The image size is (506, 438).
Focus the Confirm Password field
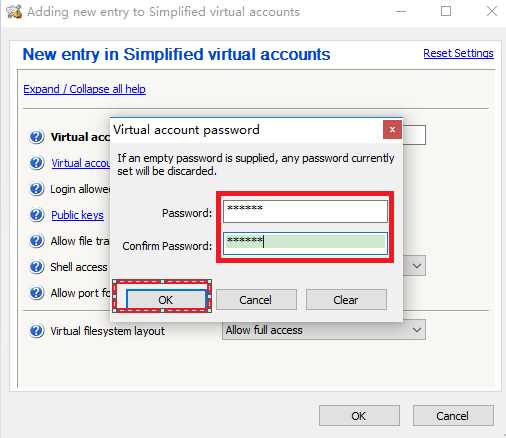(305, 243)
